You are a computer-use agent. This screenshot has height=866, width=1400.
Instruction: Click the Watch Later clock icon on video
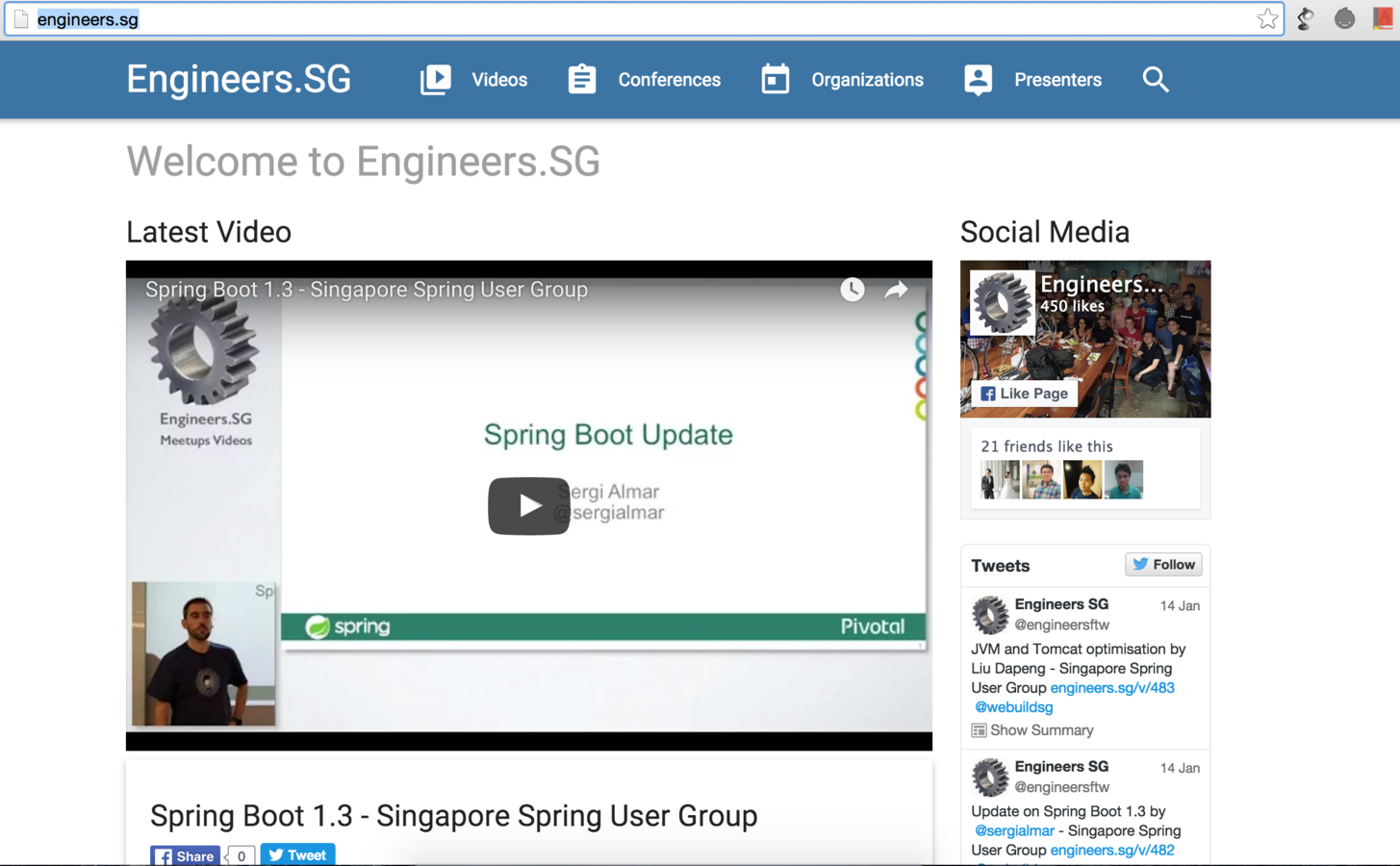(x=852, y=290)
